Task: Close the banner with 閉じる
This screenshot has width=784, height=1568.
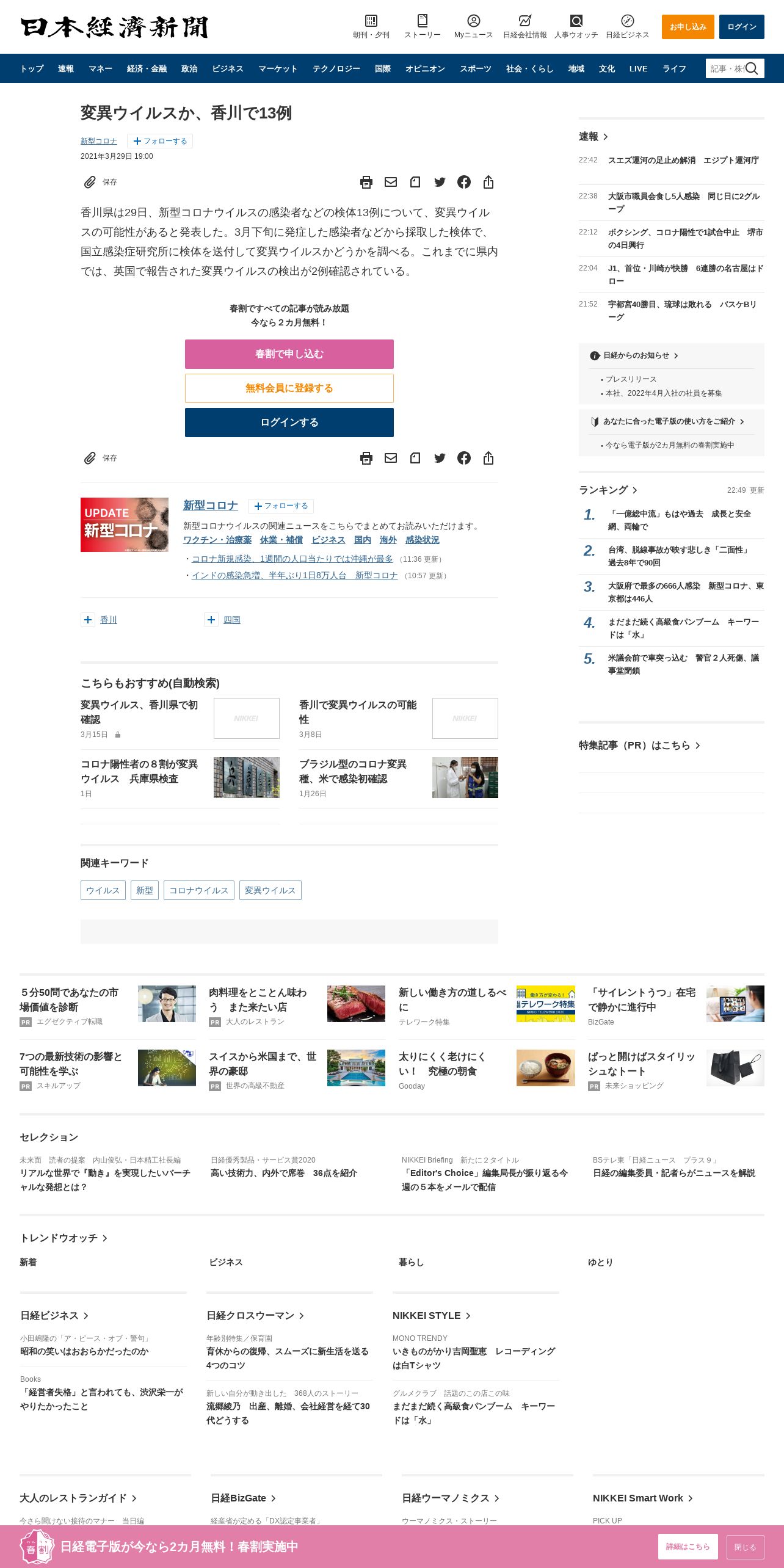Action: (x=746, y=1547)
